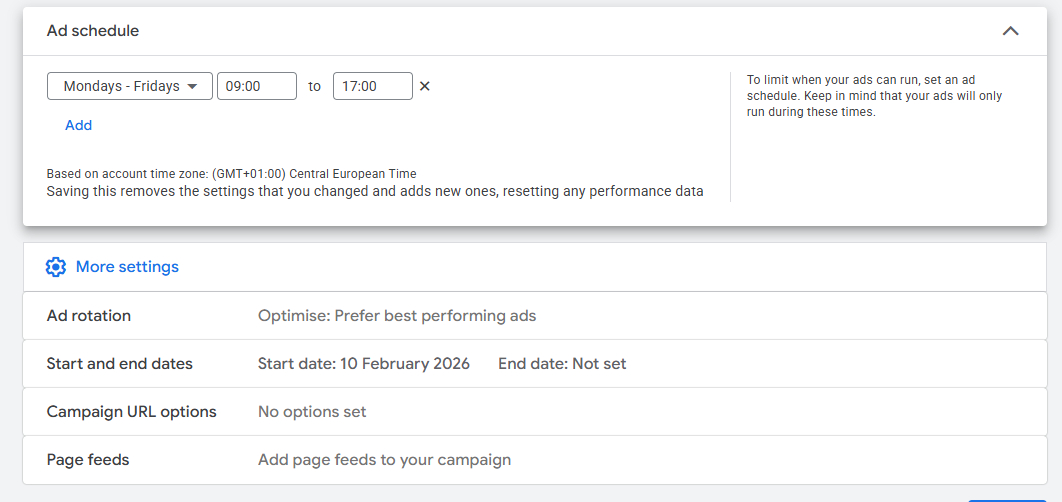Click the End date: Not set text
This screenshot has height=502, width=1062.
click(562, 364)
